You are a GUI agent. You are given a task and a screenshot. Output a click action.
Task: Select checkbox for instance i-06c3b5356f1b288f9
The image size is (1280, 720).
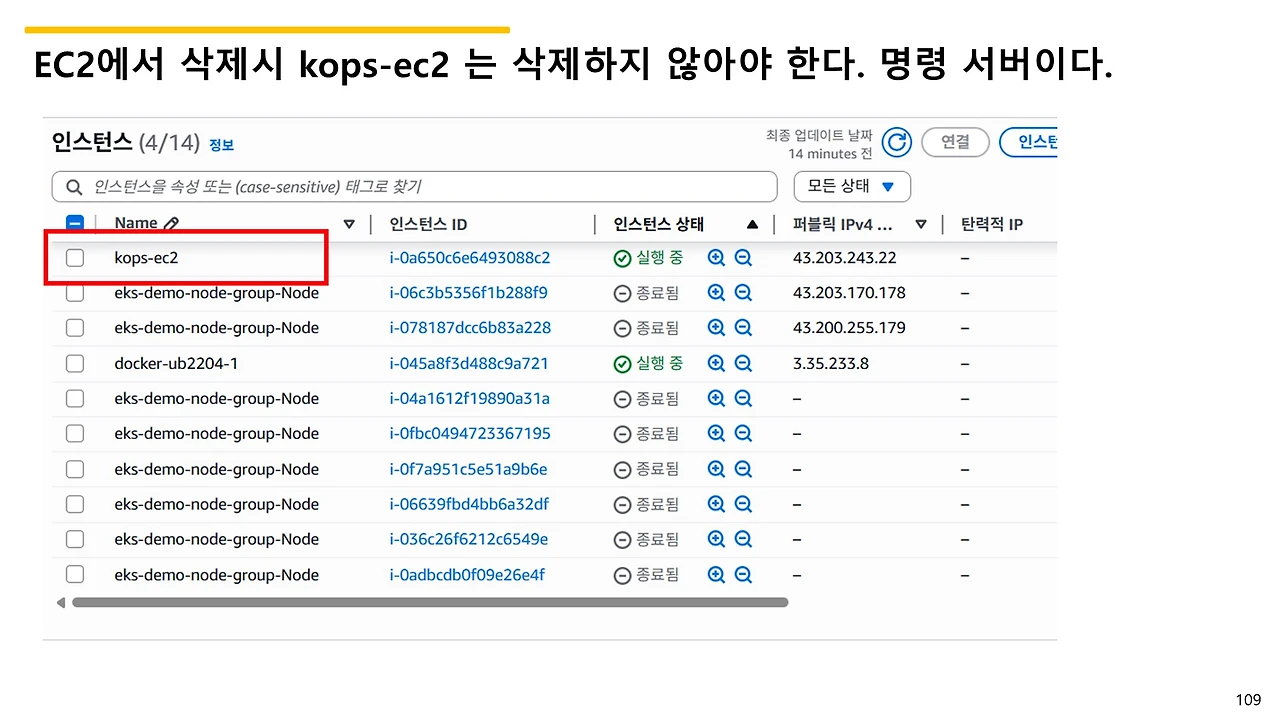click(75, 293)
